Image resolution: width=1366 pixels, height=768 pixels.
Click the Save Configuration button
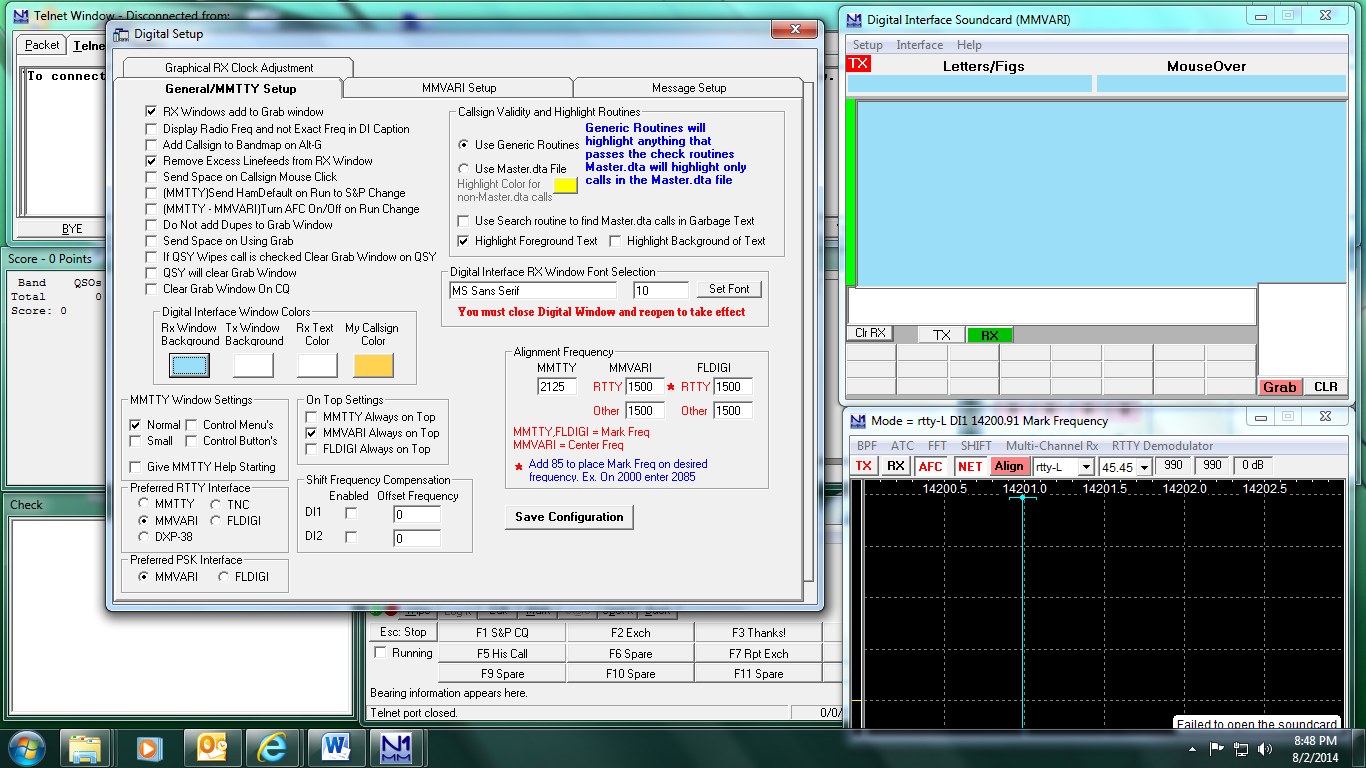click(569, 517)
